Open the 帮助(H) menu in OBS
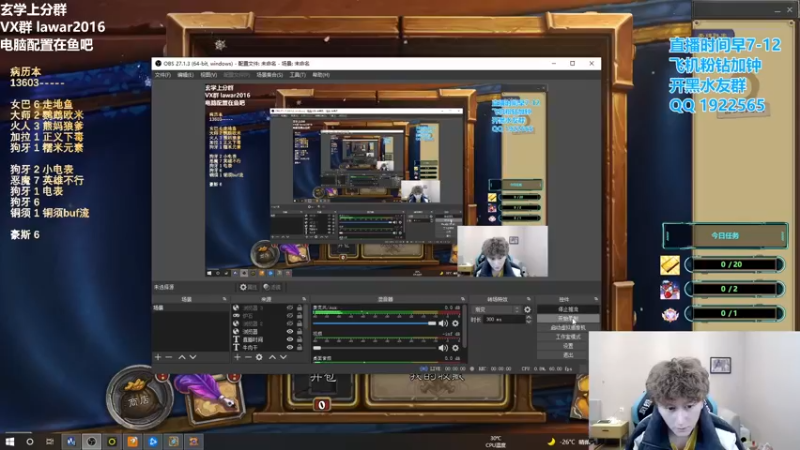Viewport: 800px width, 450px height. (321, 75)
